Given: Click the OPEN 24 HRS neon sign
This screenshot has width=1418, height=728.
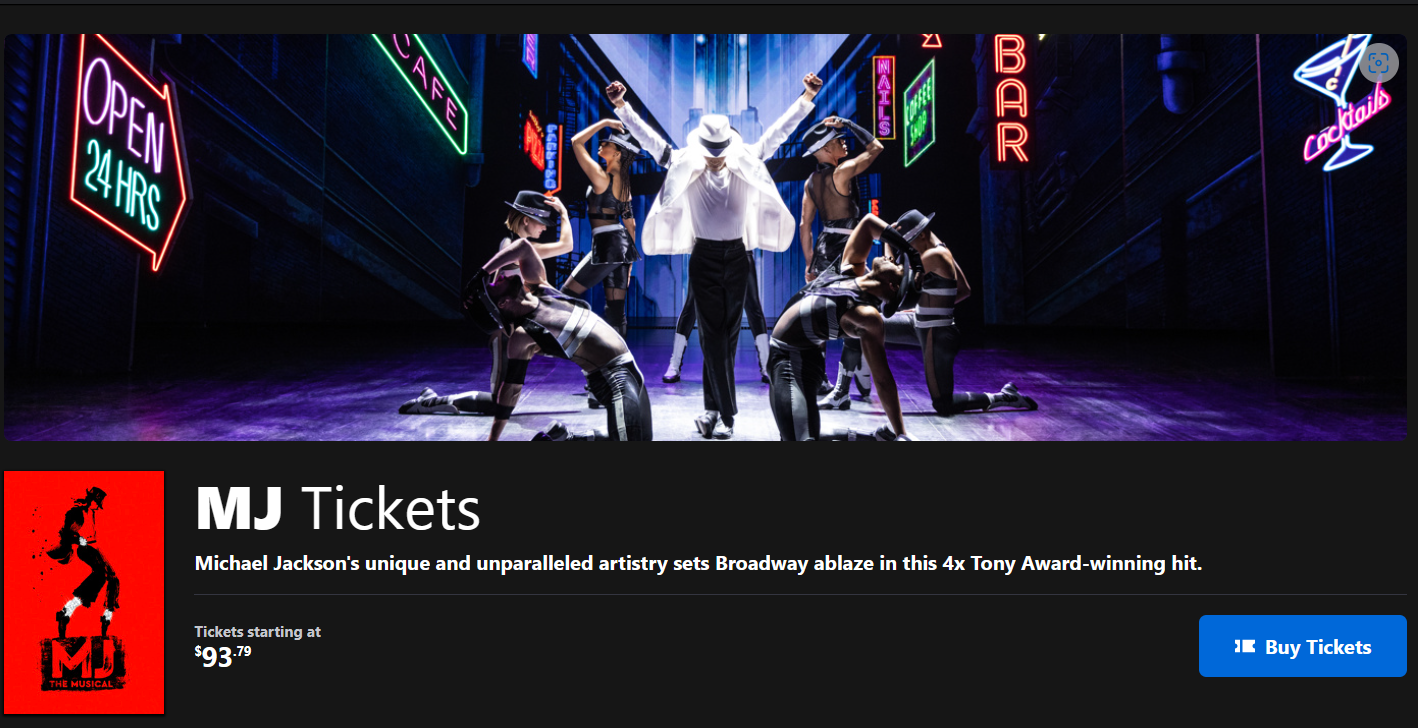Looking at the screenshot, I should (x=125, y=148).
